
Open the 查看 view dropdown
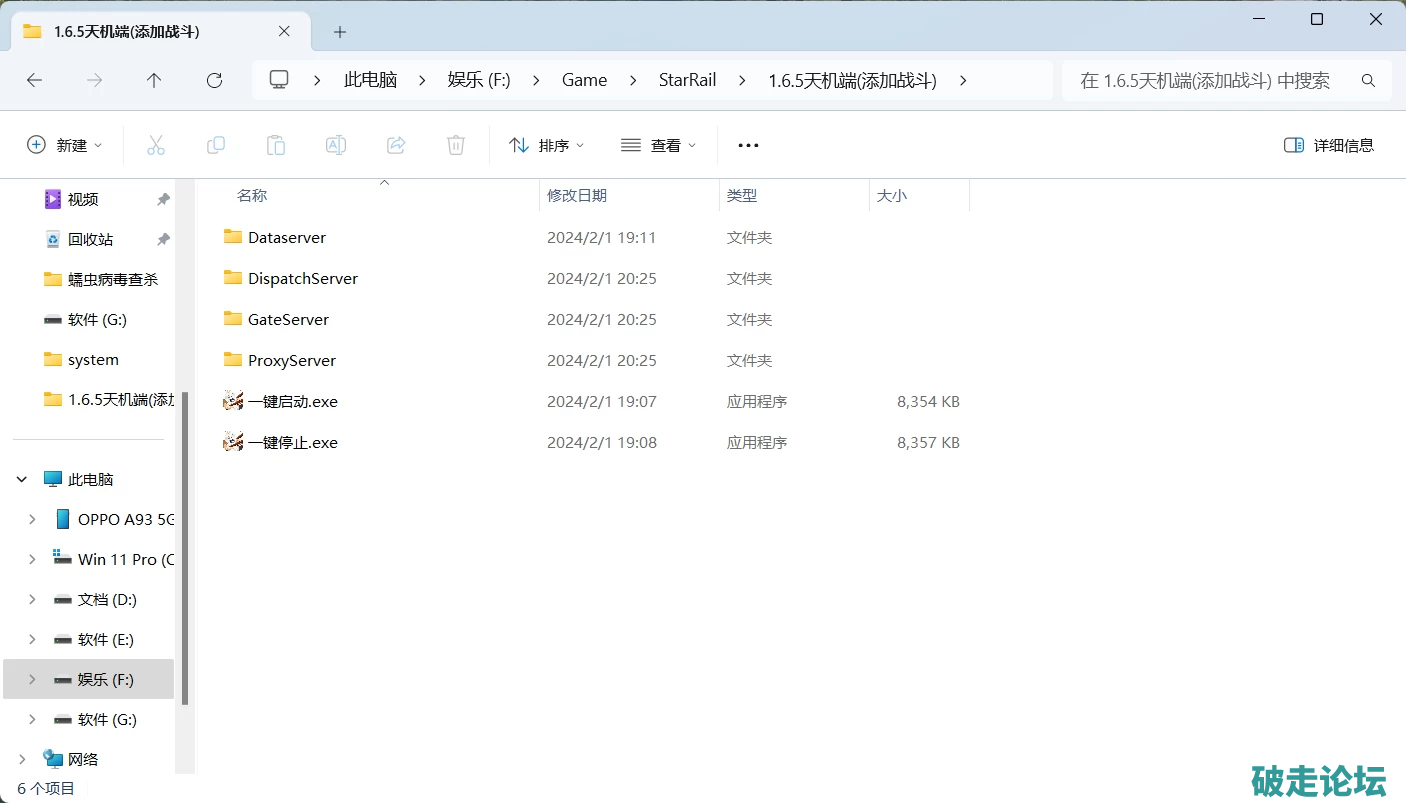tap(658, 145)
